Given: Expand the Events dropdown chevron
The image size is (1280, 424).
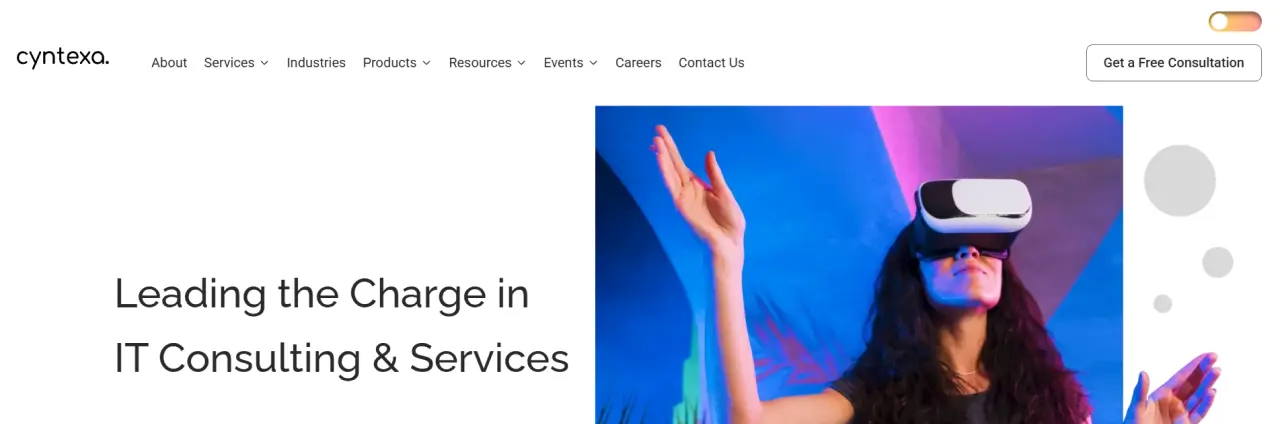Looking at the screenshot, I should tap(593, 63).
